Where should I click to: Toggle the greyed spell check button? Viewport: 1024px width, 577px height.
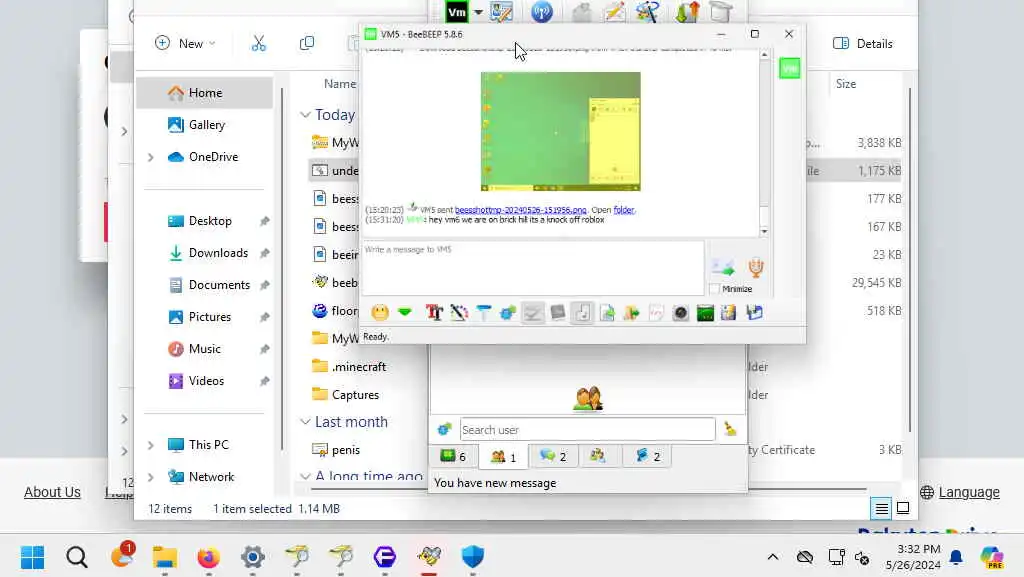(x=533, y=313)
